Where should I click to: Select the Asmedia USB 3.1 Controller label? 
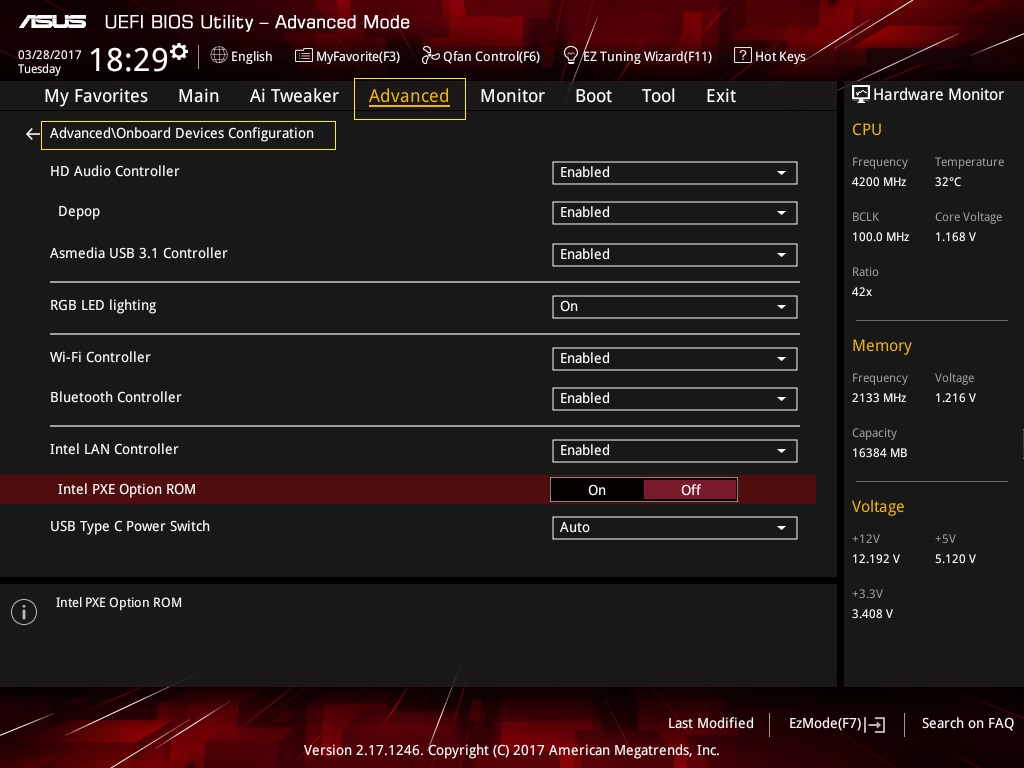pyautogui.click(x=138, y=253)
